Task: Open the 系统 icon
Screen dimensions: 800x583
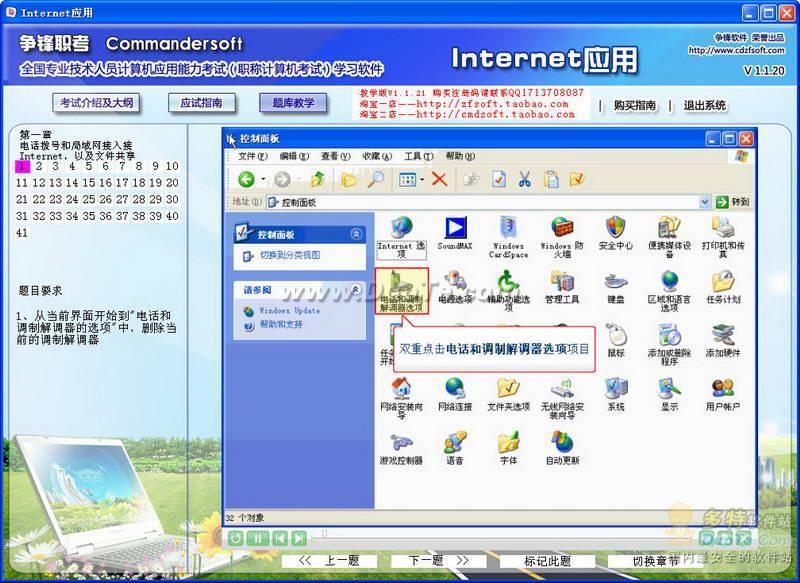Action: pyautogui.click(x=616, y=395)
